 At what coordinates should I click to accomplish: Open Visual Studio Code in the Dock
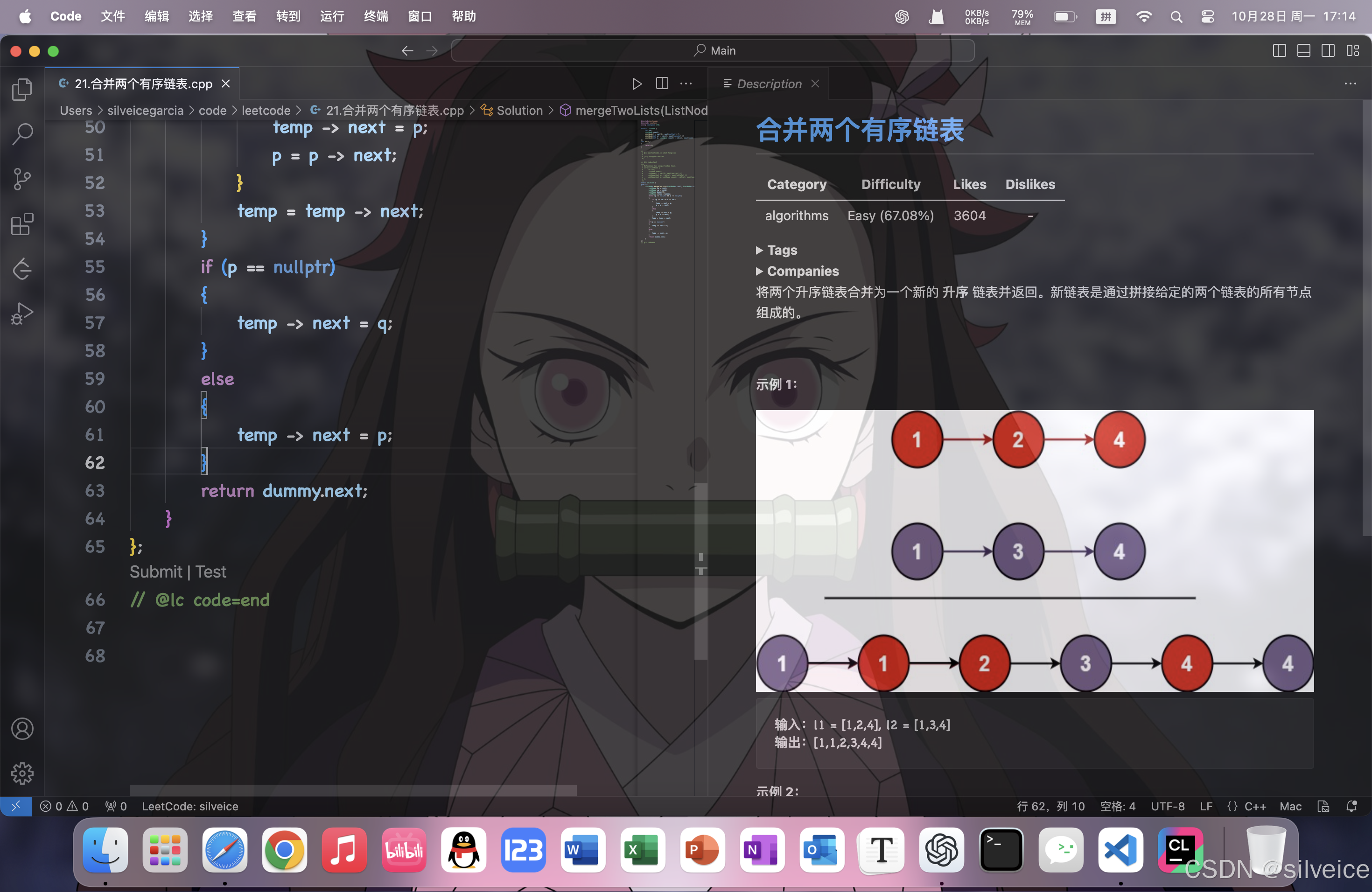pyautogui.click(x=1120, y=850)
